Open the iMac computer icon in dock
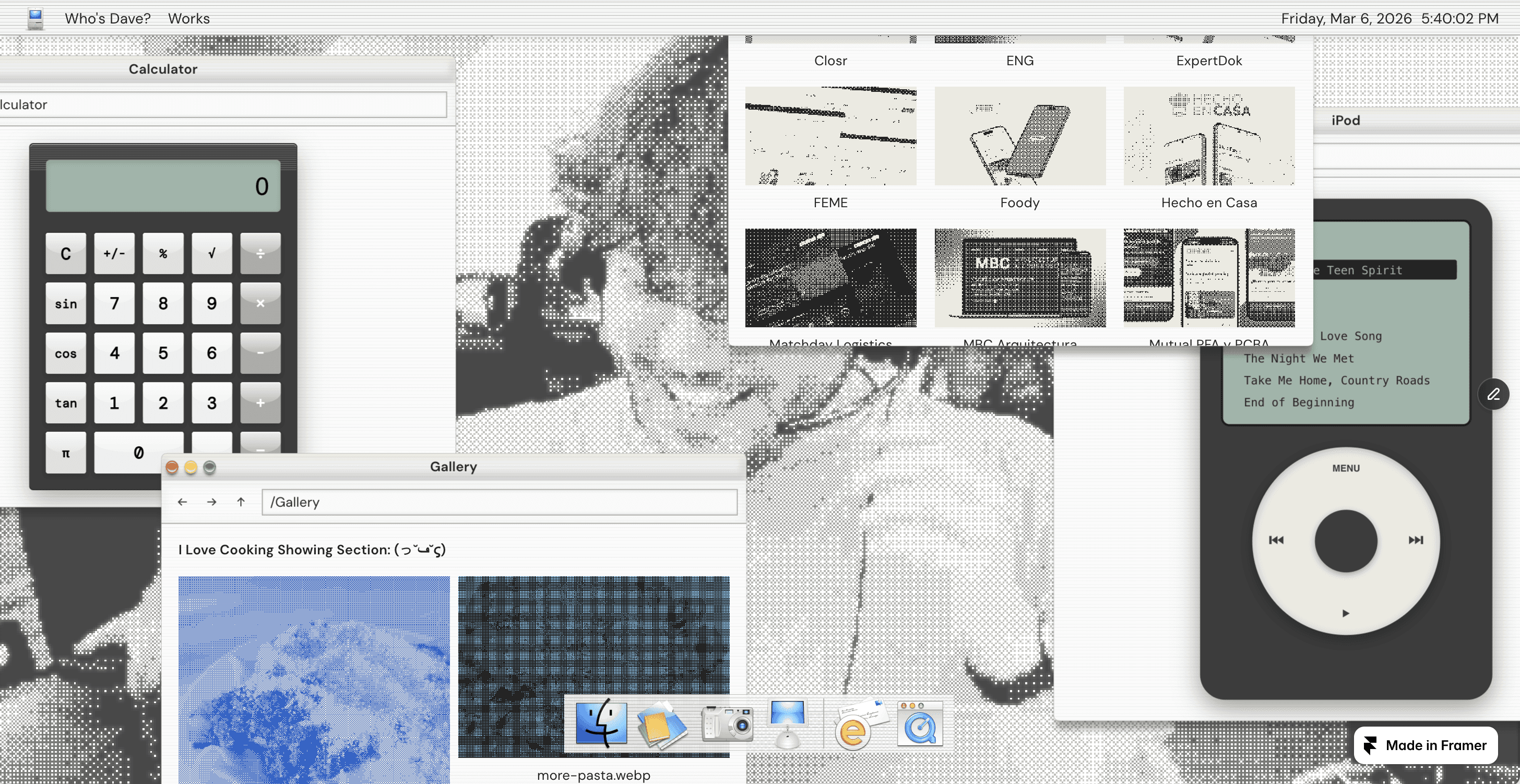This screenshot has height=784, width=1520. pyautogui.click(x=787, y=724)
